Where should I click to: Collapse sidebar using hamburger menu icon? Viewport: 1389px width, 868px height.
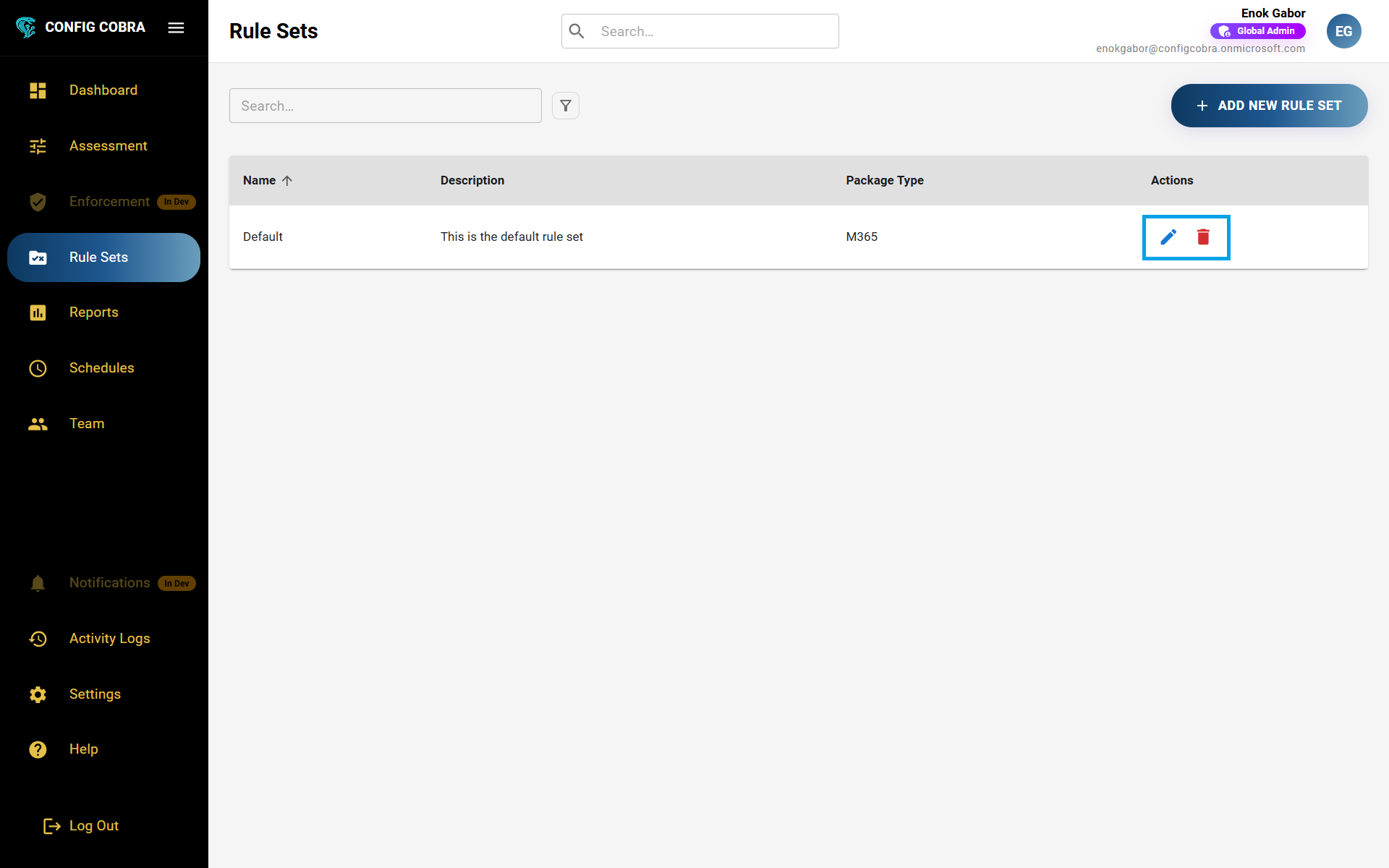point(176,27)
